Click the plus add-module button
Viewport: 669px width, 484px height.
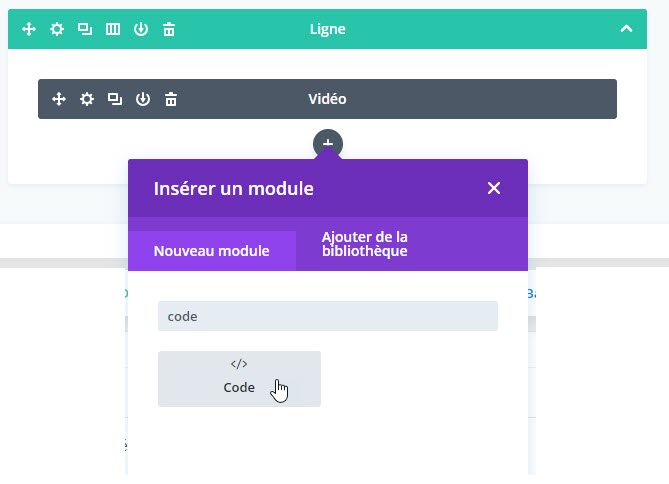328,144
